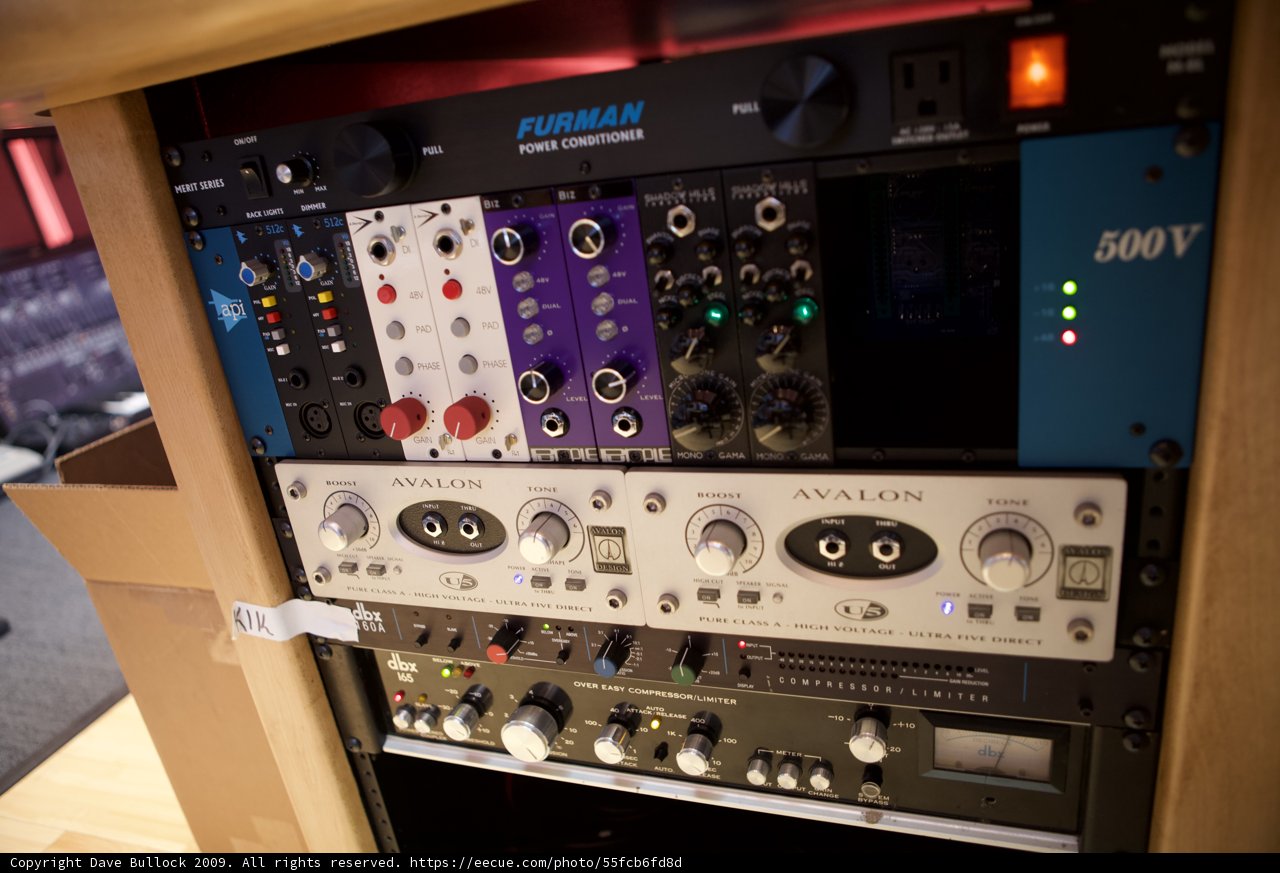Click the red GAIN knob on right white preamp
The image size is (1280, 873).
click(x=467, y=416)
